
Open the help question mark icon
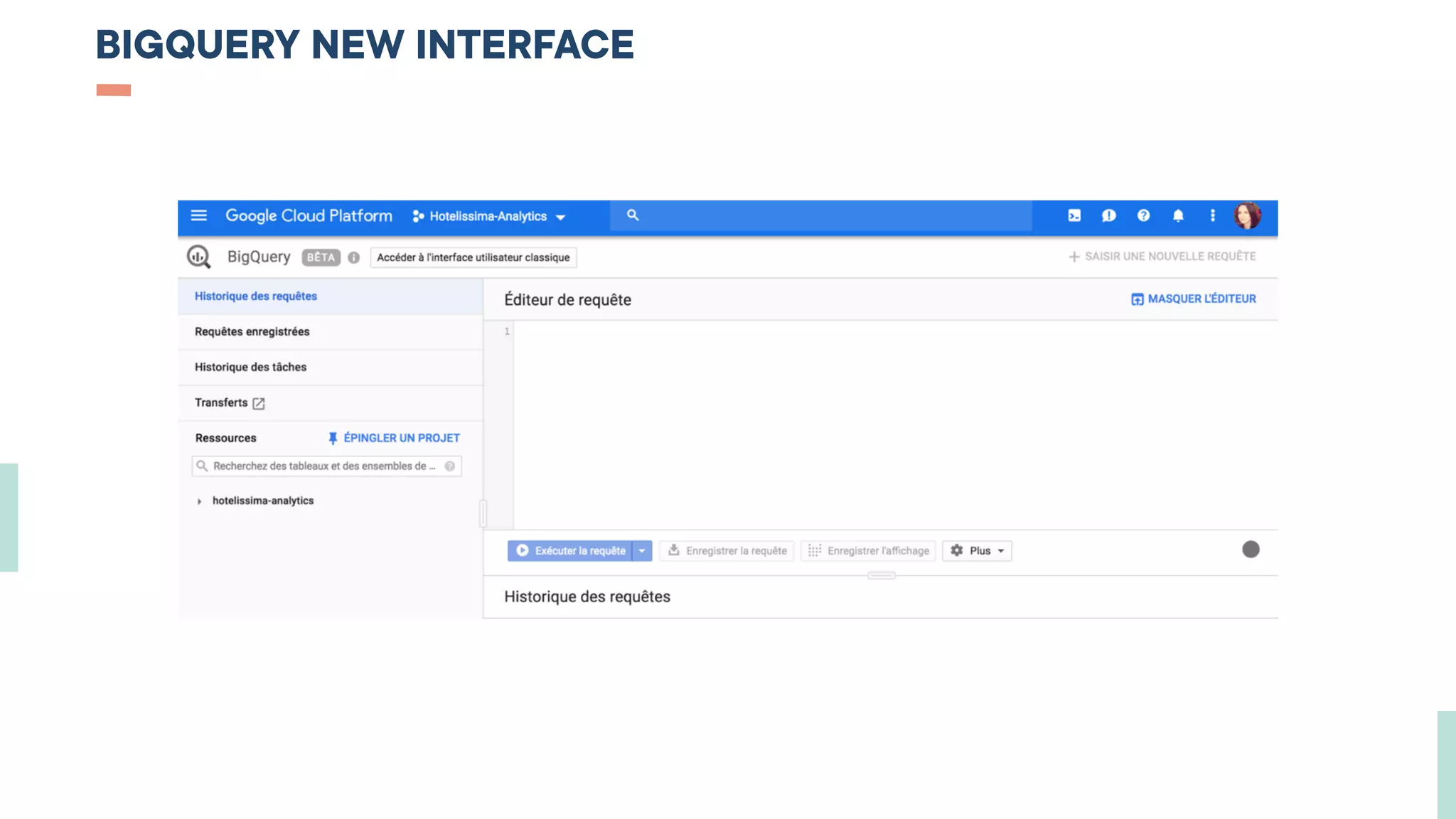tap(1143, 215)
